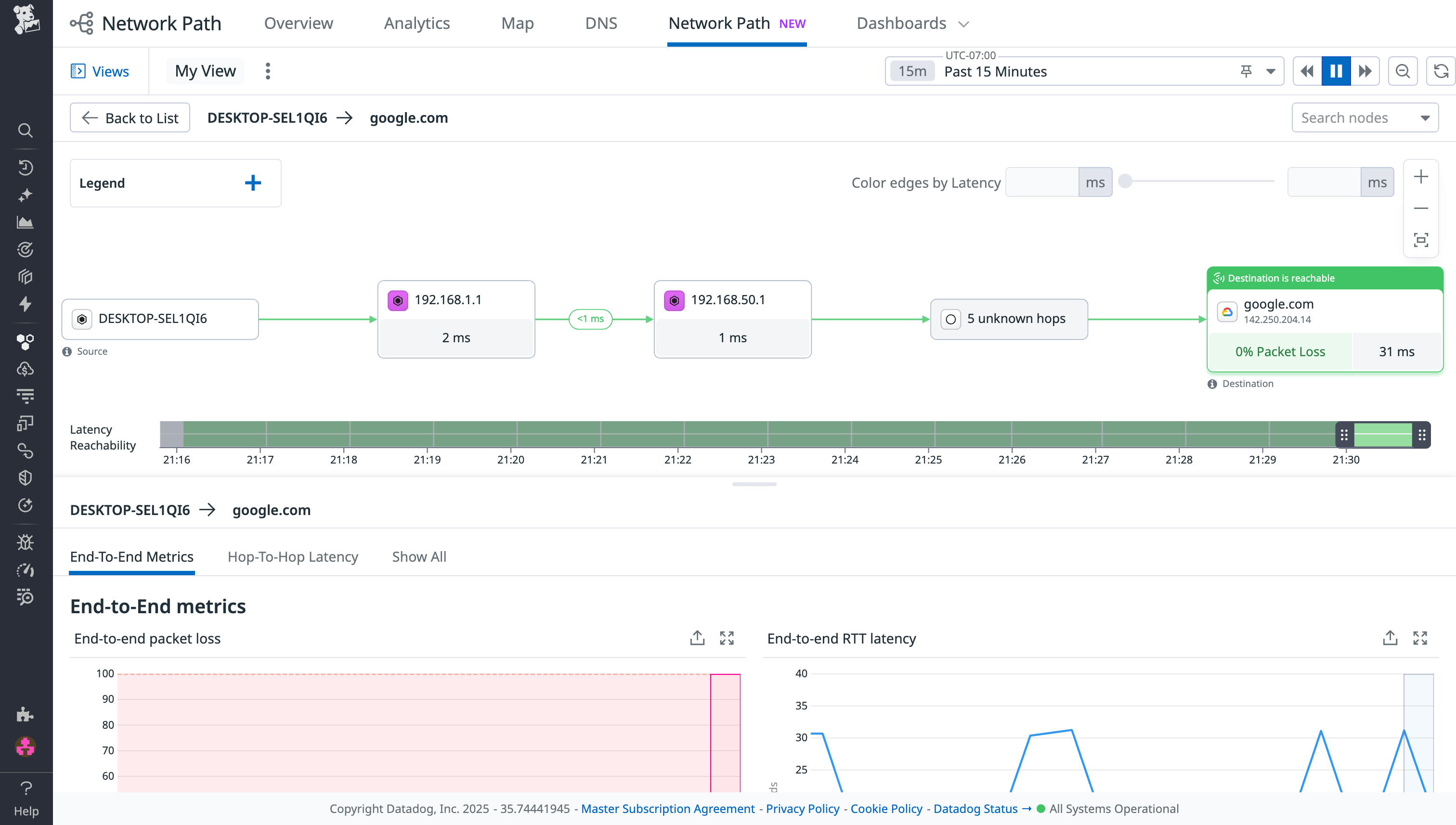
Task: Pause live data updates
Action: tap(1336, 71)
